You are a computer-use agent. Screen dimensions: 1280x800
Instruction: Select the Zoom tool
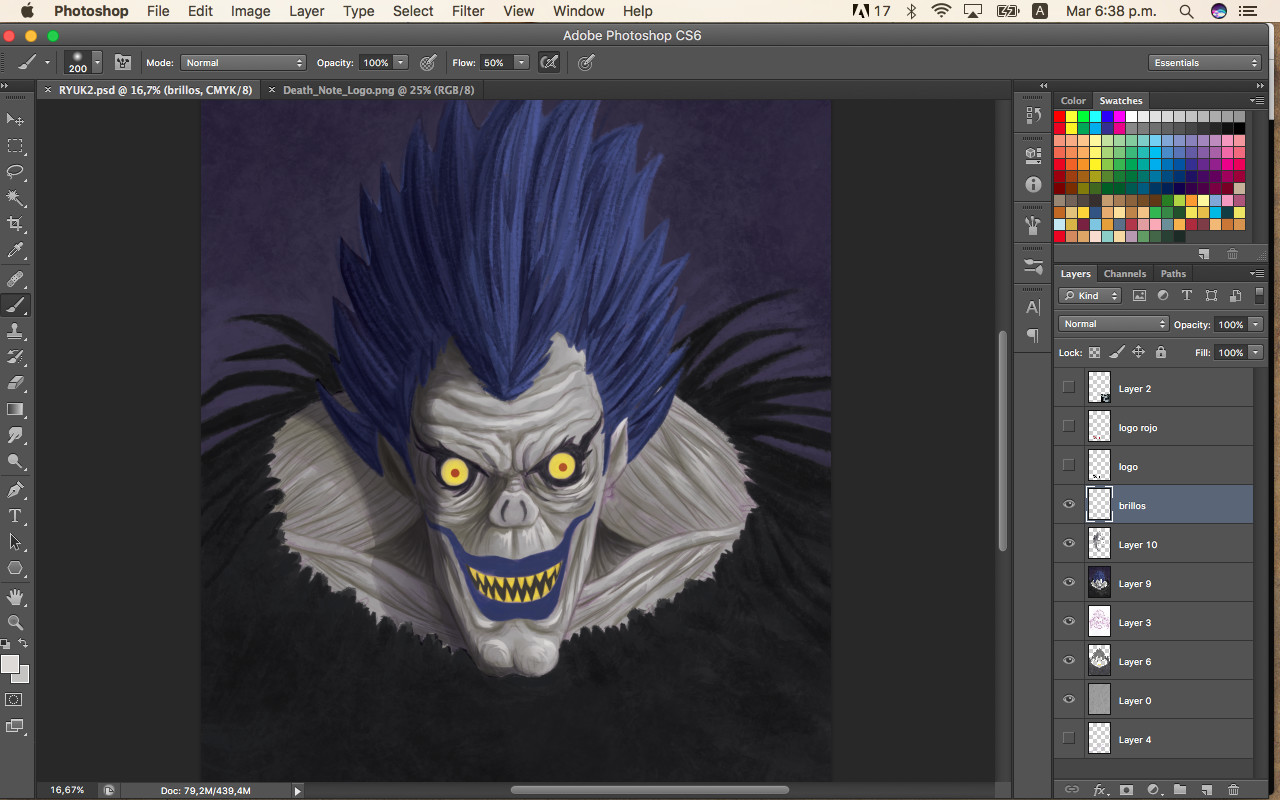pyautogui.click(x=15, y=622)
